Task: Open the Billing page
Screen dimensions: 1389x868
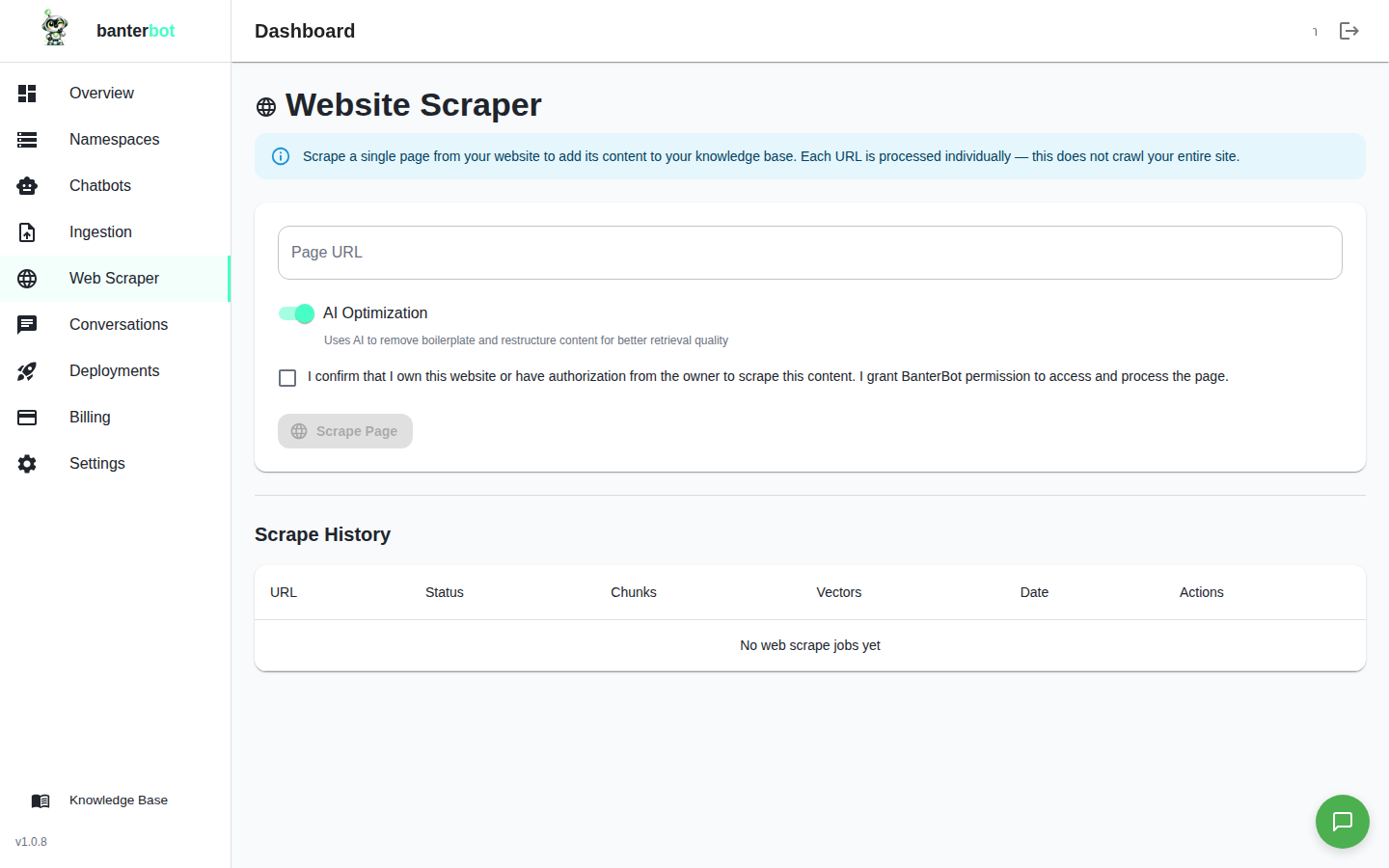Action: [115, 418]
